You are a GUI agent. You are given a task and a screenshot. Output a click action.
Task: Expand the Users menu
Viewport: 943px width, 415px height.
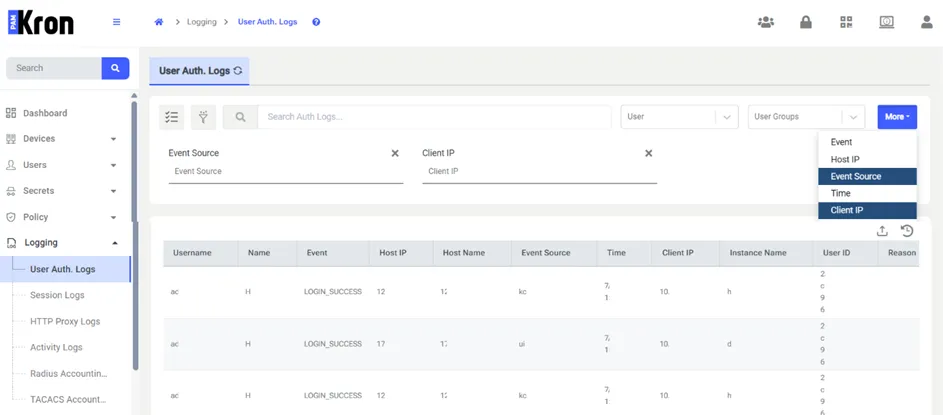click(65, 165)
